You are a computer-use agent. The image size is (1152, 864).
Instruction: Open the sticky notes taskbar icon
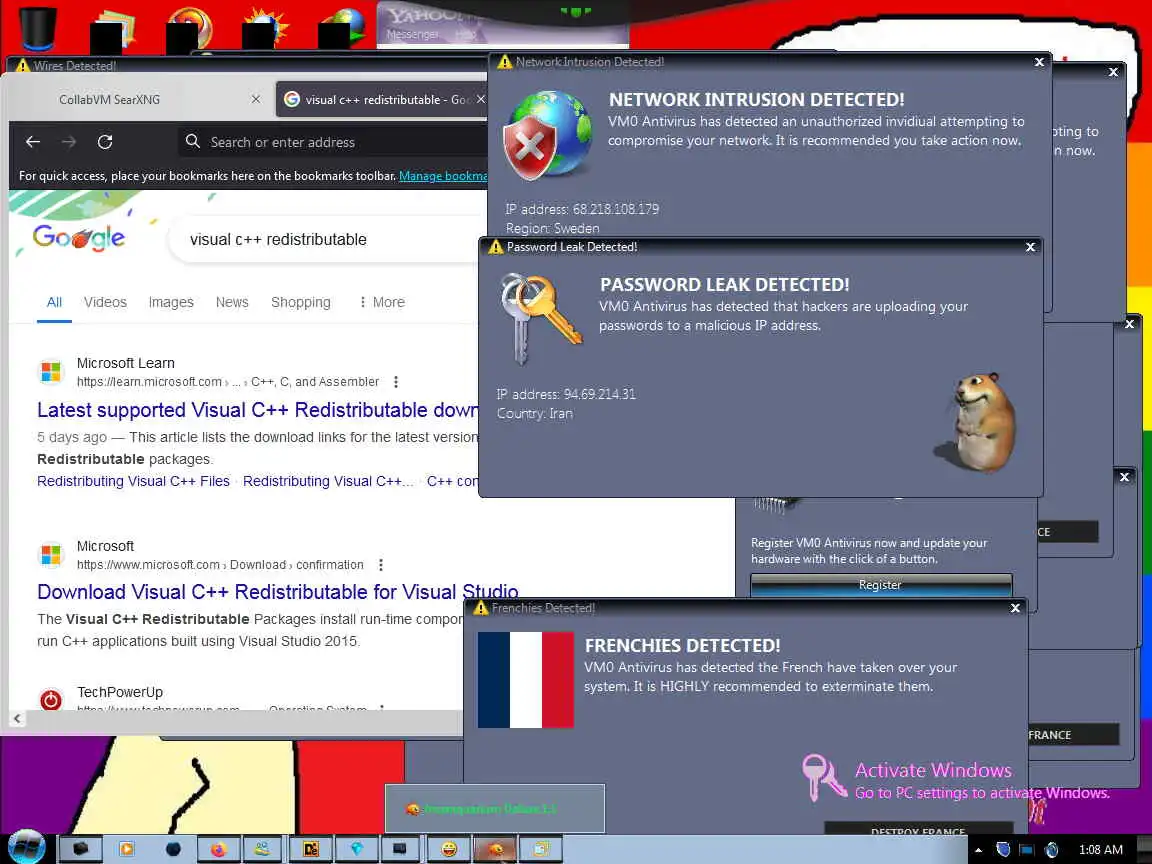pyautogui.click(x=541, y=849)
